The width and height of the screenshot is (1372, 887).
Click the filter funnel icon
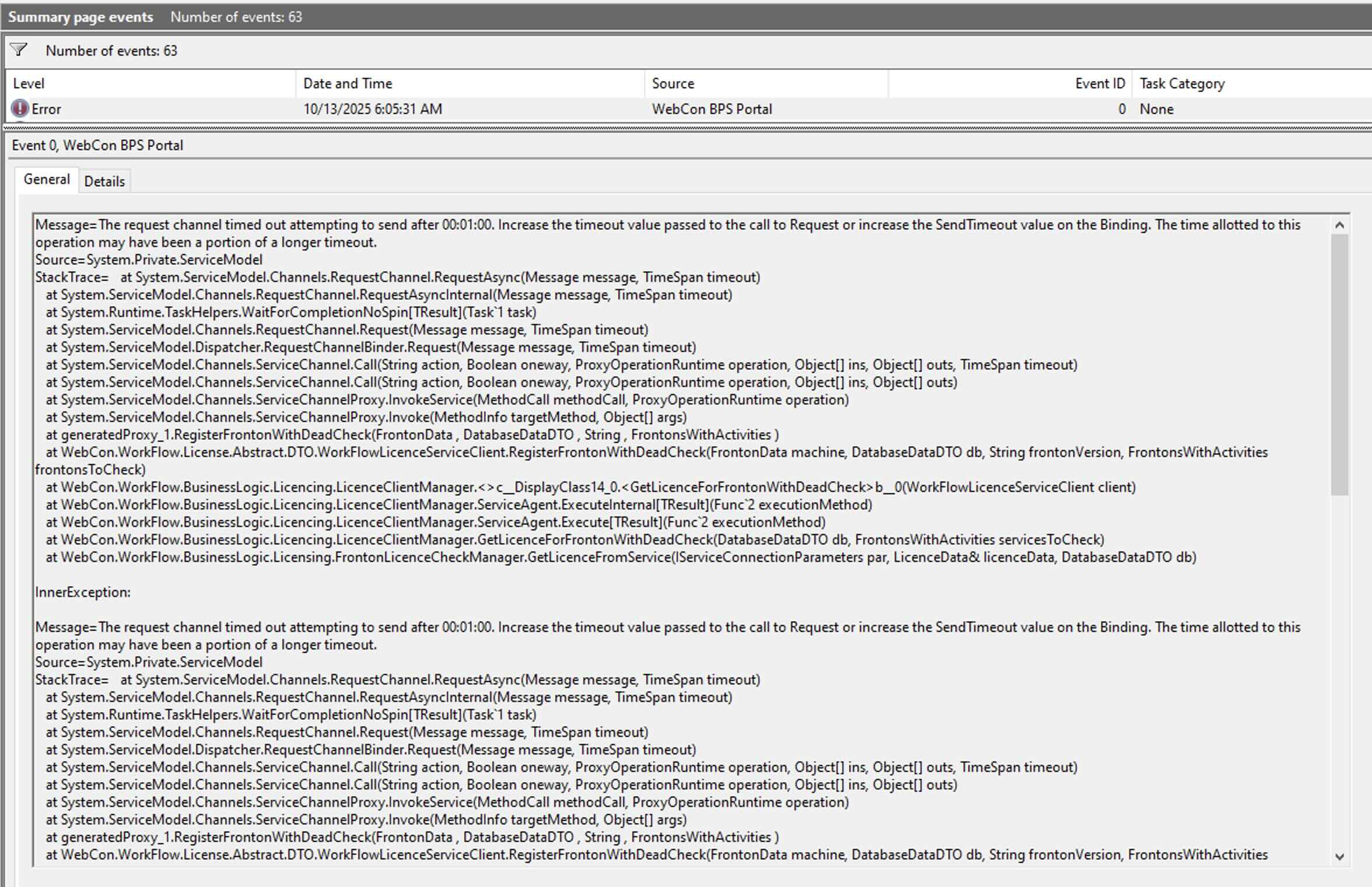[x=19, y=50]
